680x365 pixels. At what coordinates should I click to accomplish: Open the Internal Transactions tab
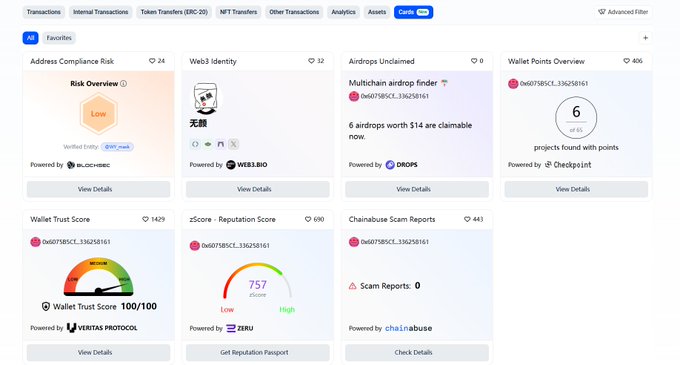101,12
